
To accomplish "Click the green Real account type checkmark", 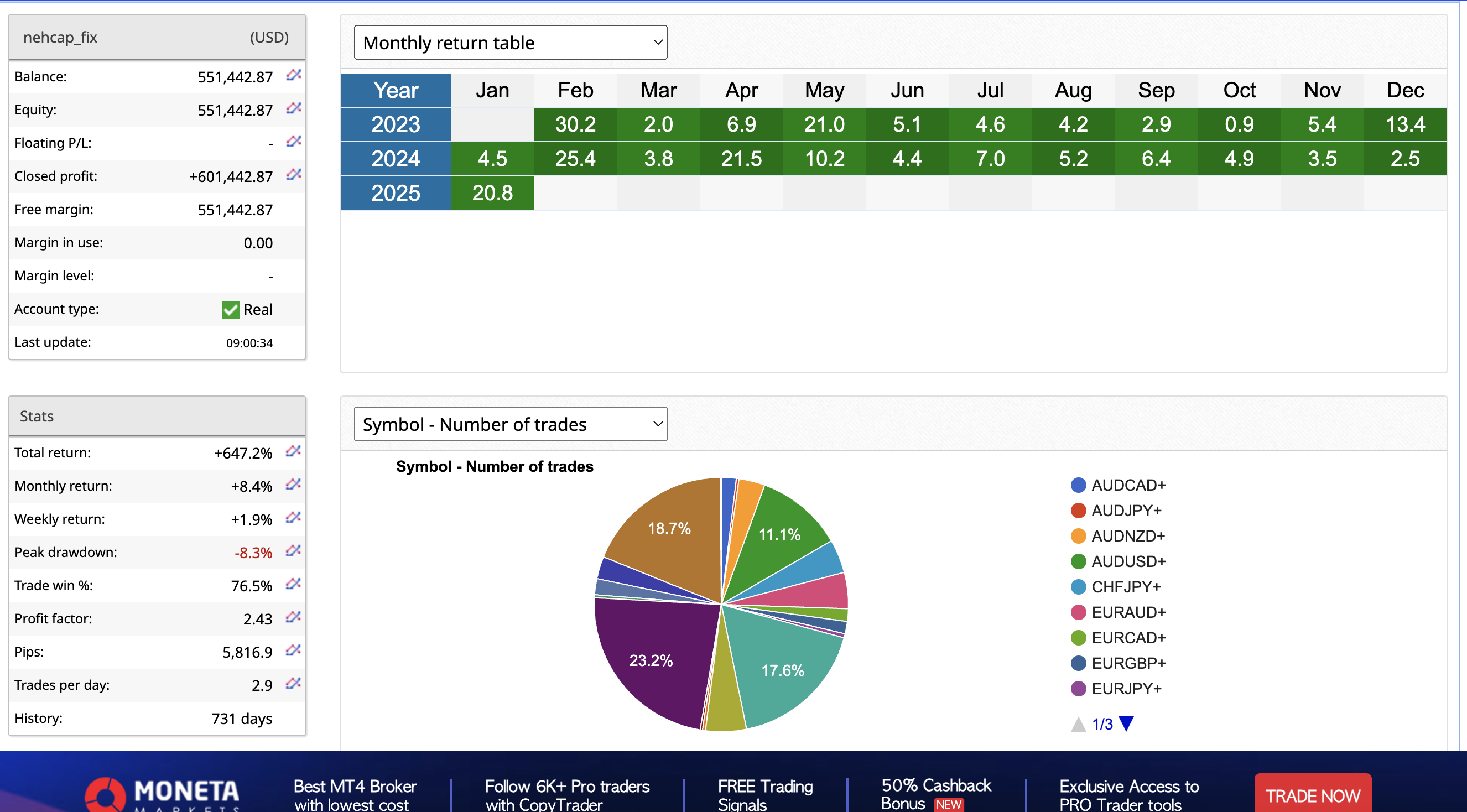I will [230, 310].
